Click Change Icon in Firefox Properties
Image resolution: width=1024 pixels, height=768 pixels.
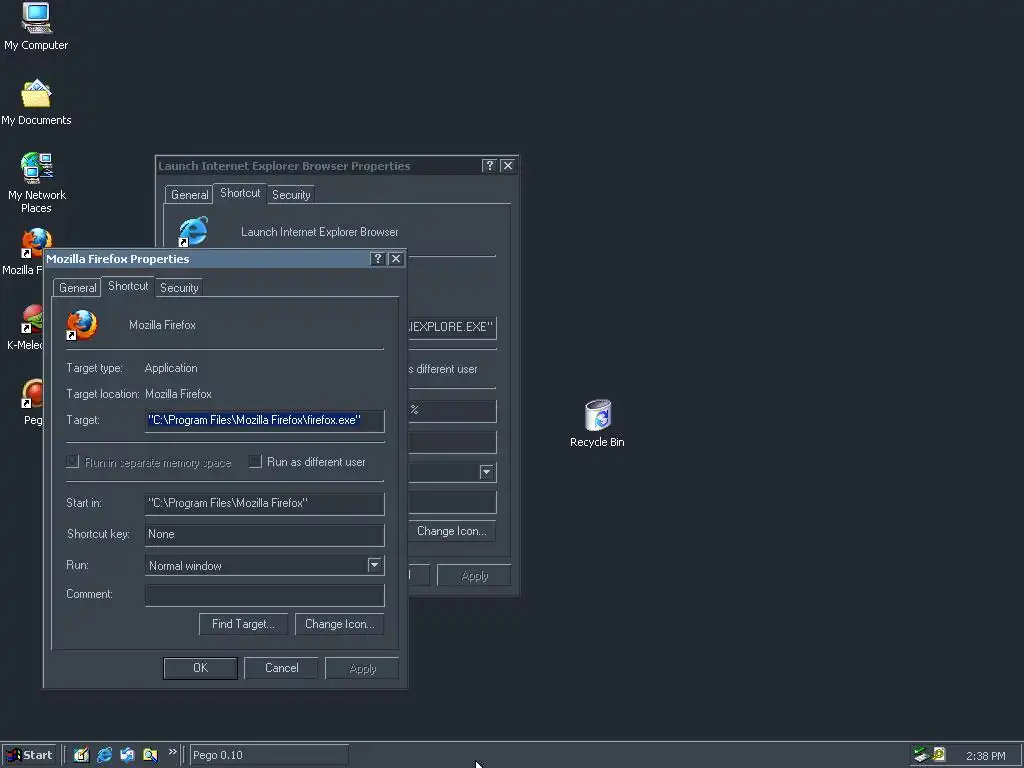click(340, 624)
